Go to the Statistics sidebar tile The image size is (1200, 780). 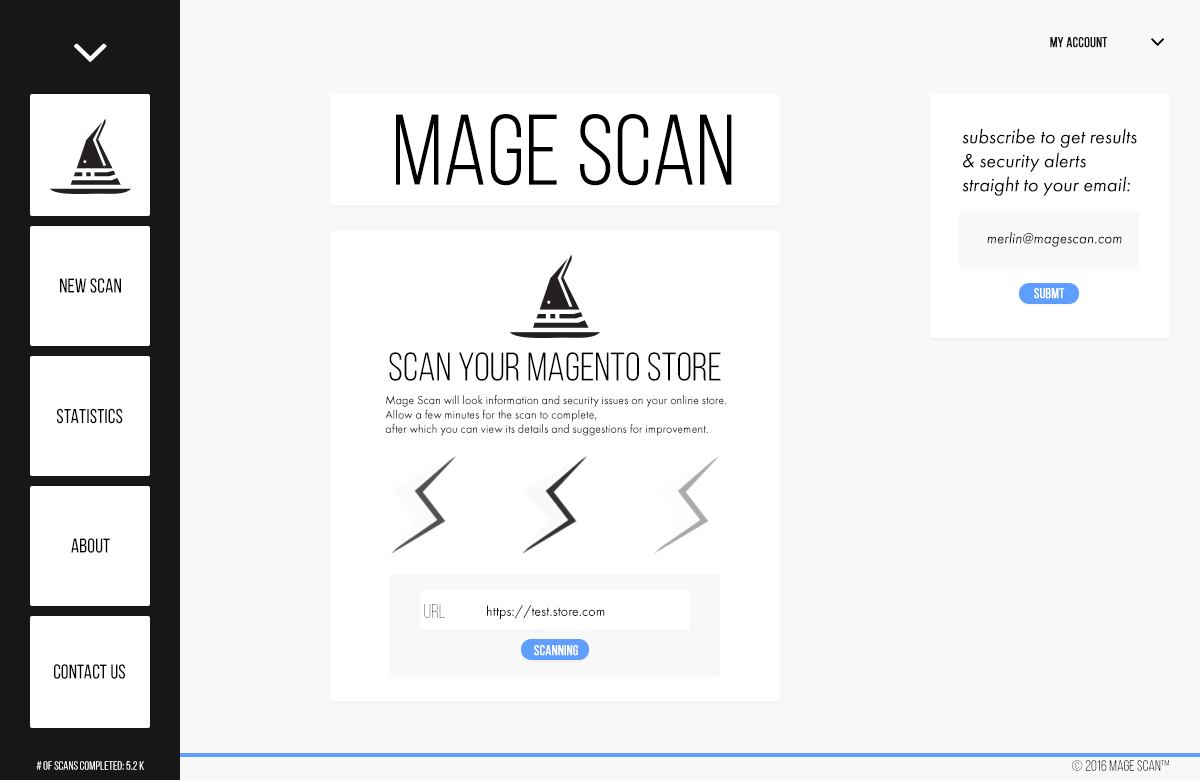tap(90, 416)
